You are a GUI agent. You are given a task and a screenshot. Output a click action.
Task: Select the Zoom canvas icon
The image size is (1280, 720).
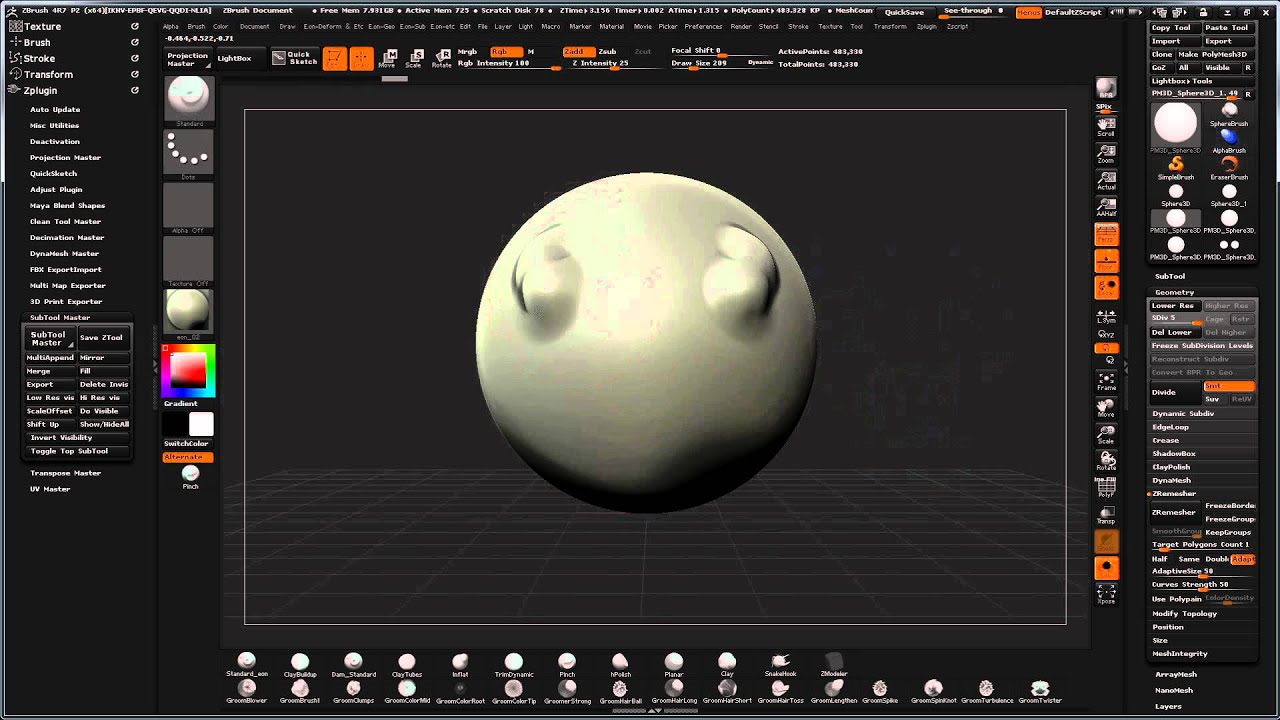tap(1105, 152)
